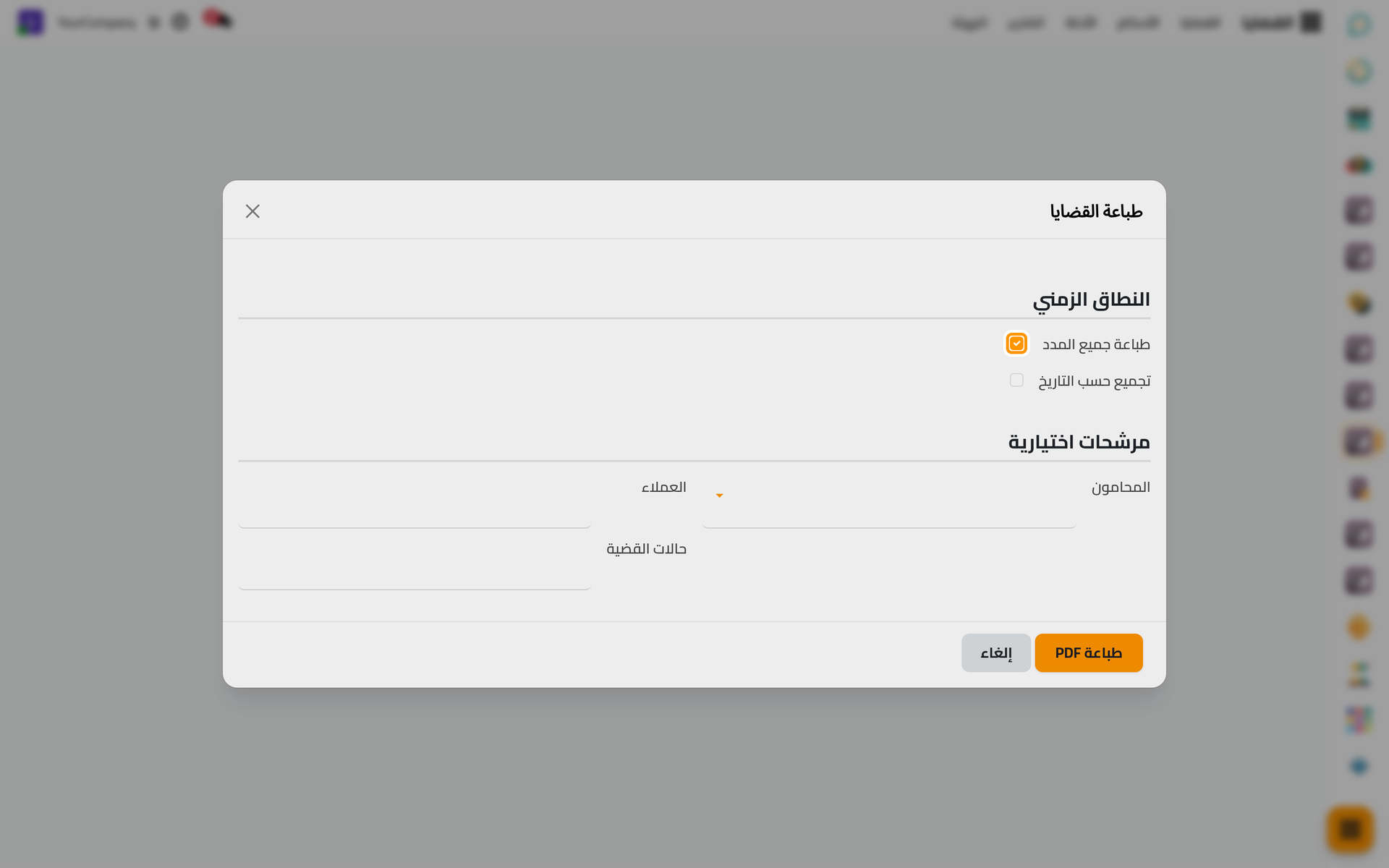This screenshot has height=868, width=1389.
Task: Enable تجميع حسب التاريخ checkbox
Action: pyautogui.click(x=1016, y=380)
